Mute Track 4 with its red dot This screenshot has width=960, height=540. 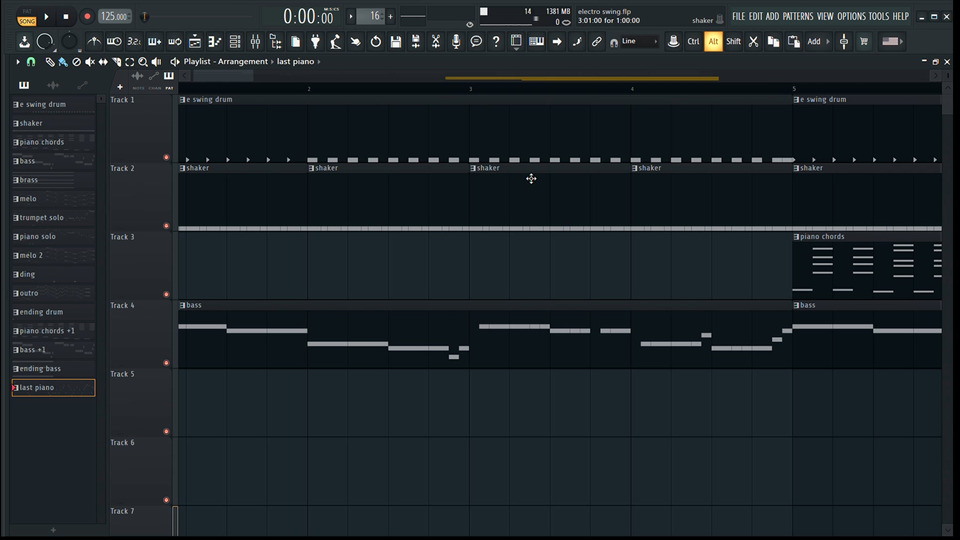click(x=166, y=363)
